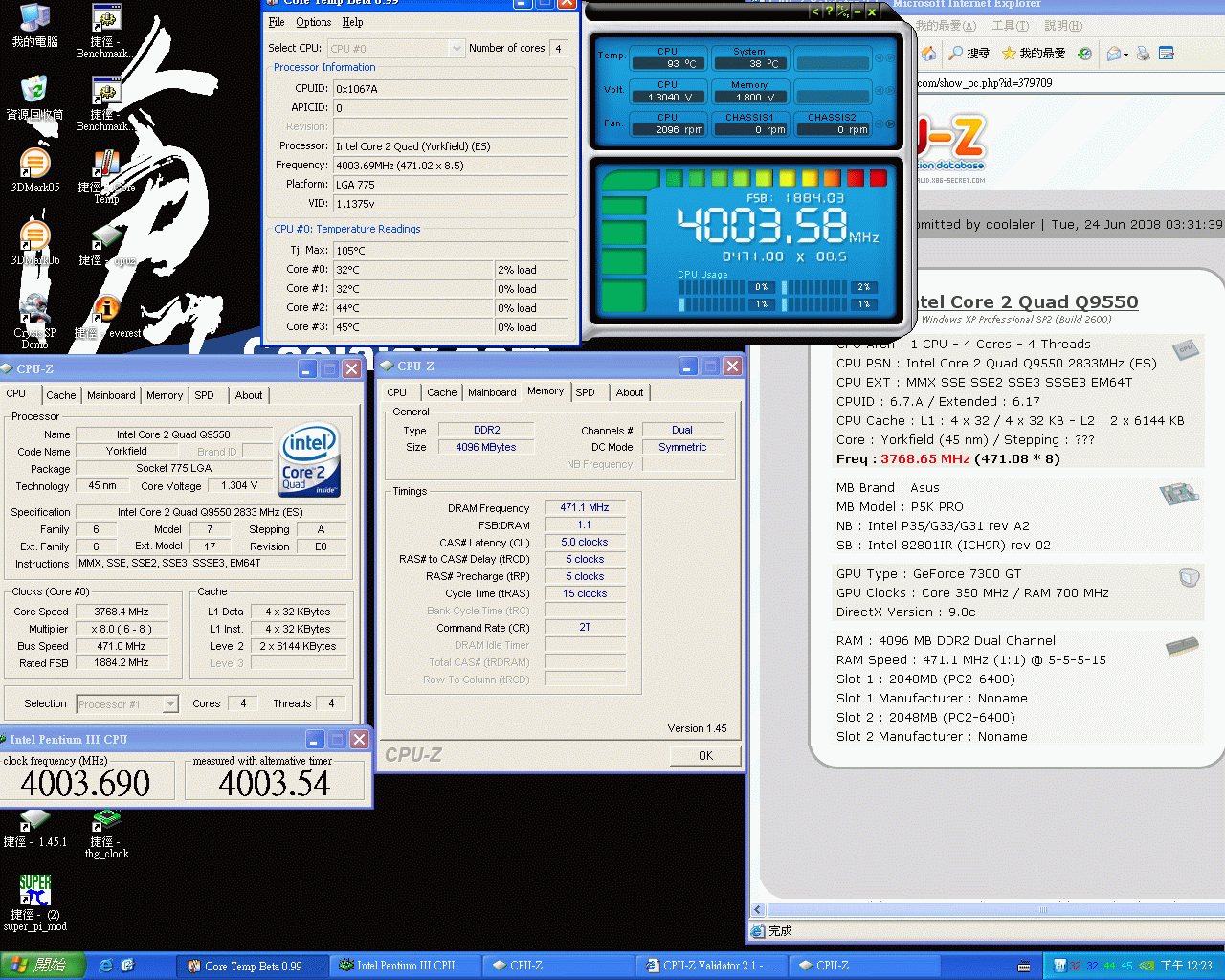1225x980 pixels.
Task: Click the 搜尋 search button in IE toolbar
Action: (x=969, y=54)
